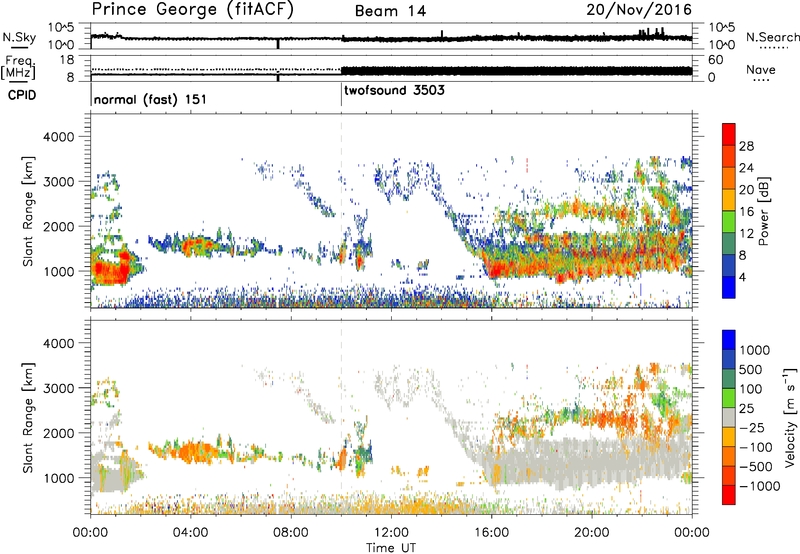Click the '4' tick on Power colorbar

pyautogui.click(x=742, y=277)
